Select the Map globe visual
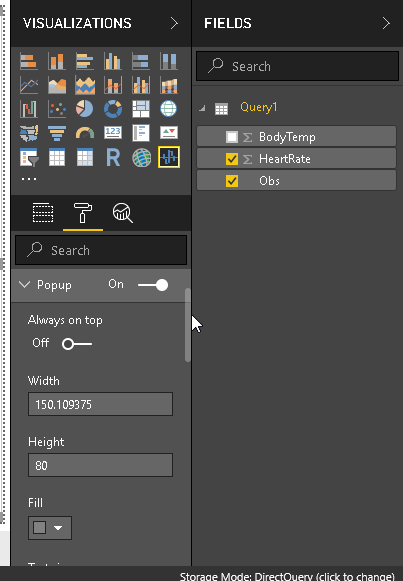This screenshot has height=581, width=403. point(169,109)
